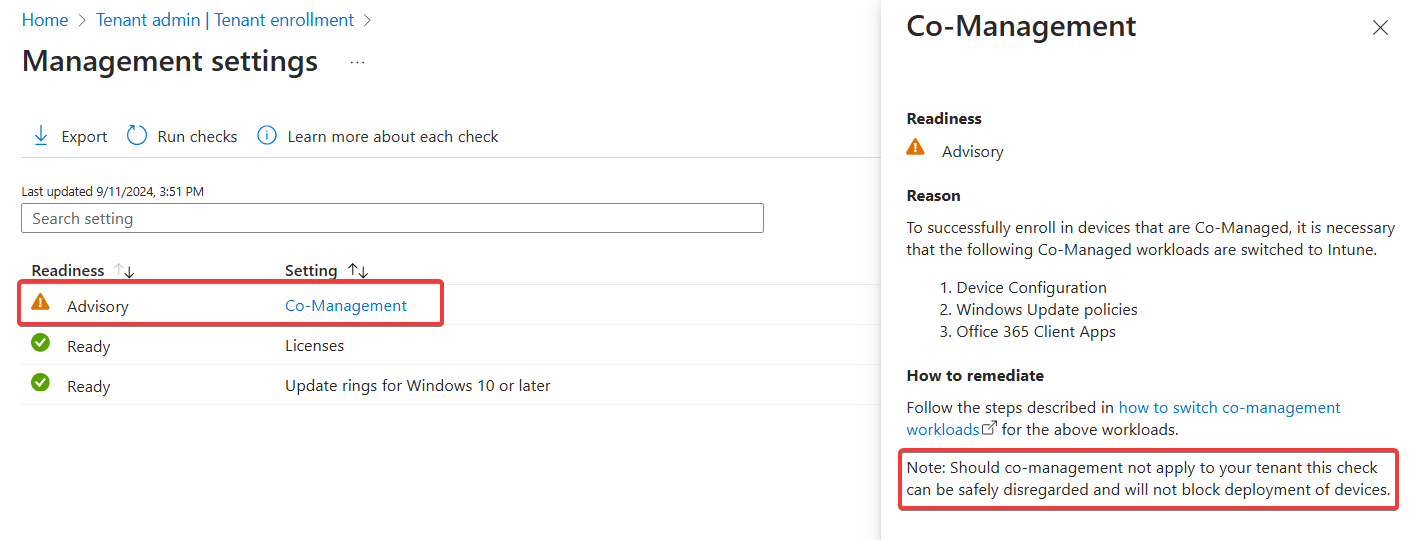Open the Co-Management setting link
This screenshot has height=540, width=1420.
point(346,306)
